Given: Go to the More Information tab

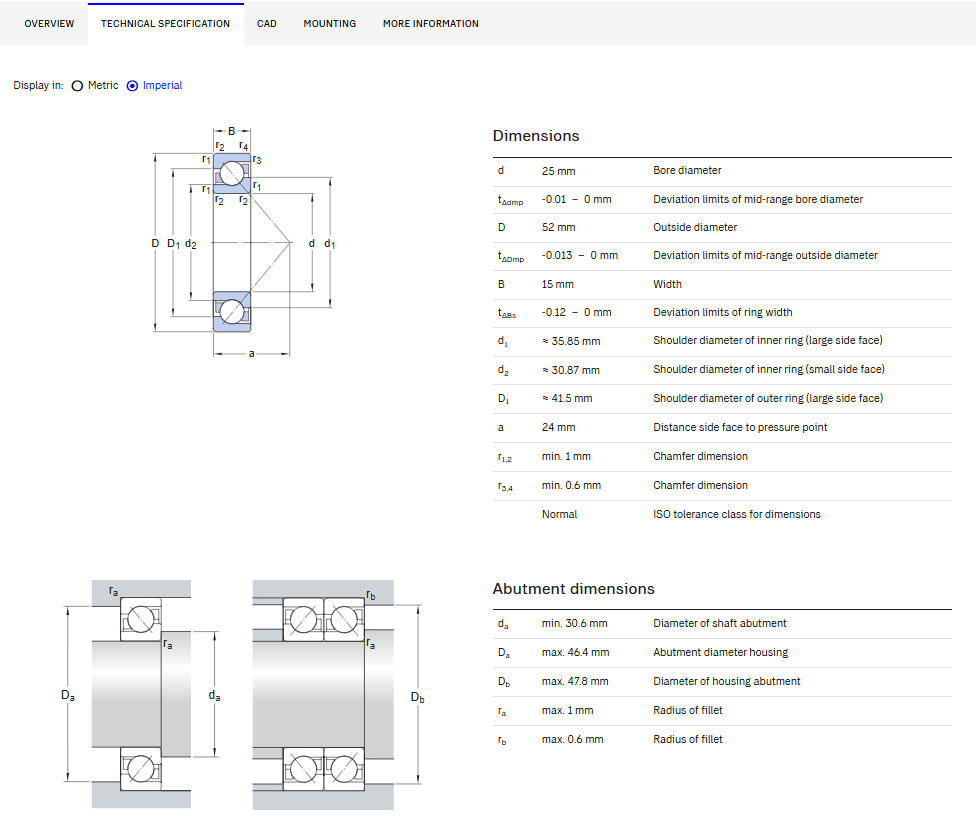Looking at the screenshot, I should (431, 24).
